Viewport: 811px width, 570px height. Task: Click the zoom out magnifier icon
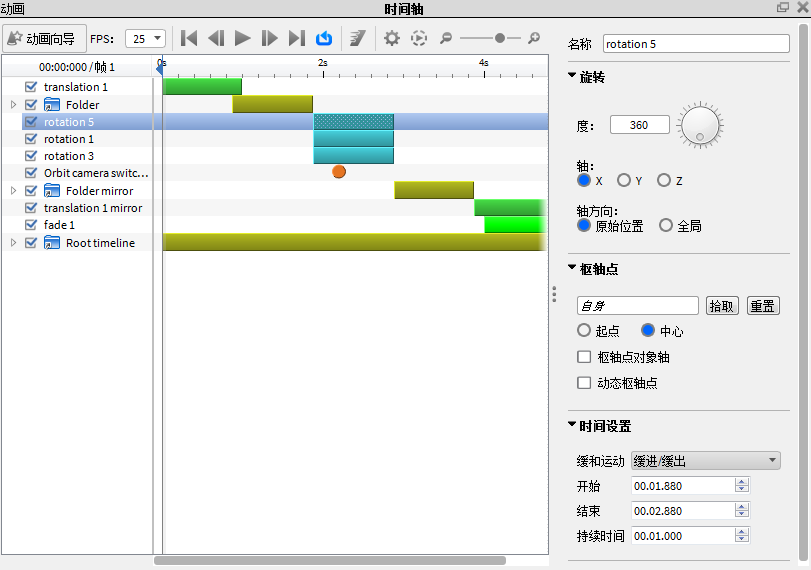tap(446, 38)
